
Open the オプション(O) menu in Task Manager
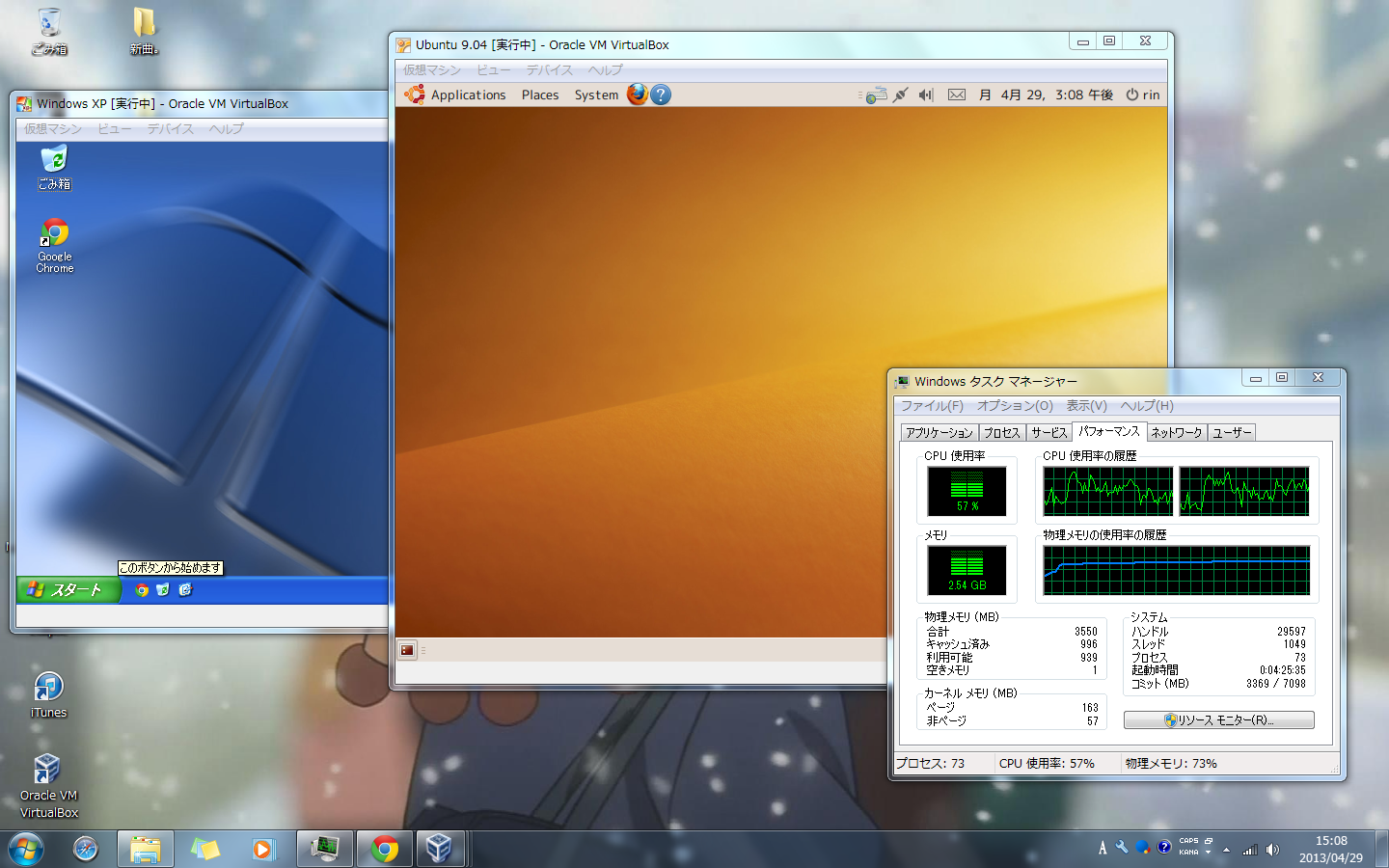[x=1015, y=406]
